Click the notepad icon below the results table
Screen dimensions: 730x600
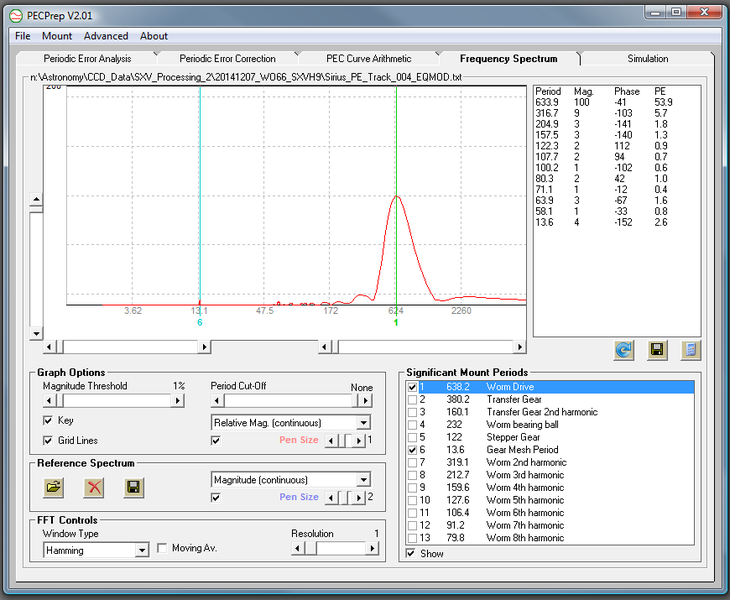point(690,350)
